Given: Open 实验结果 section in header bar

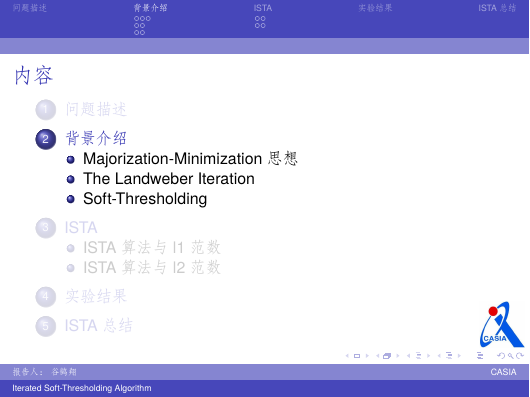Looking at the screenshot, I should tap(375, 8).
